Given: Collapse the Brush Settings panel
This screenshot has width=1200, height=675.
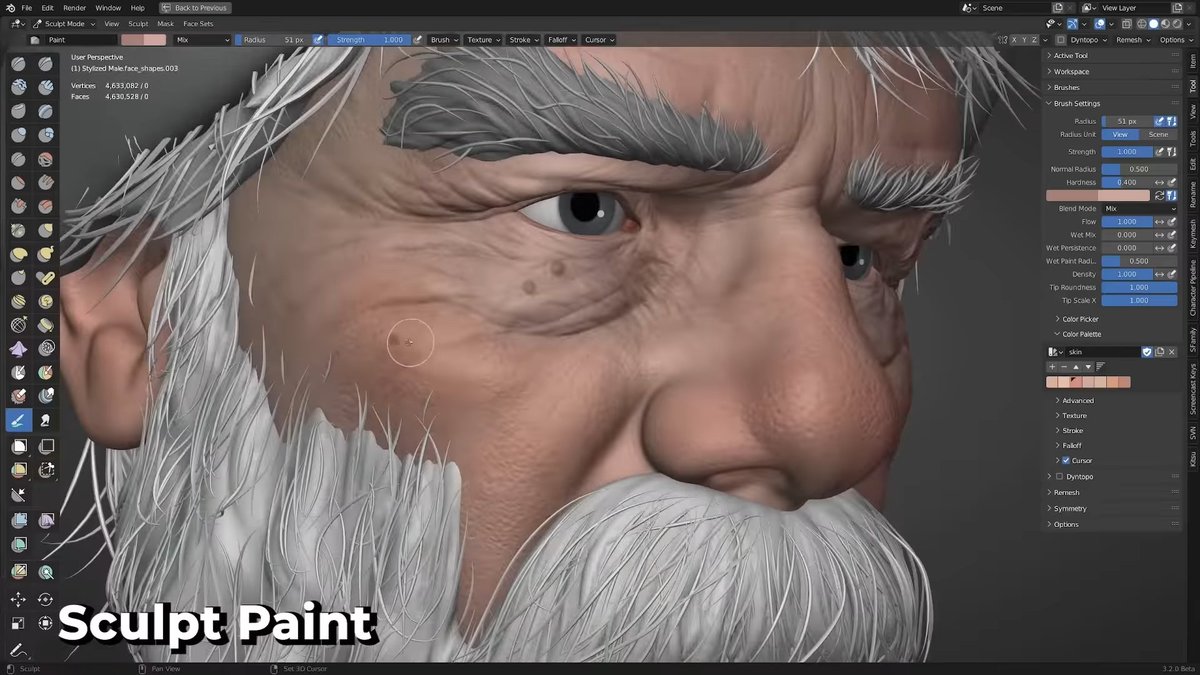Looking at the screenshot, I should click(1110, 104).
